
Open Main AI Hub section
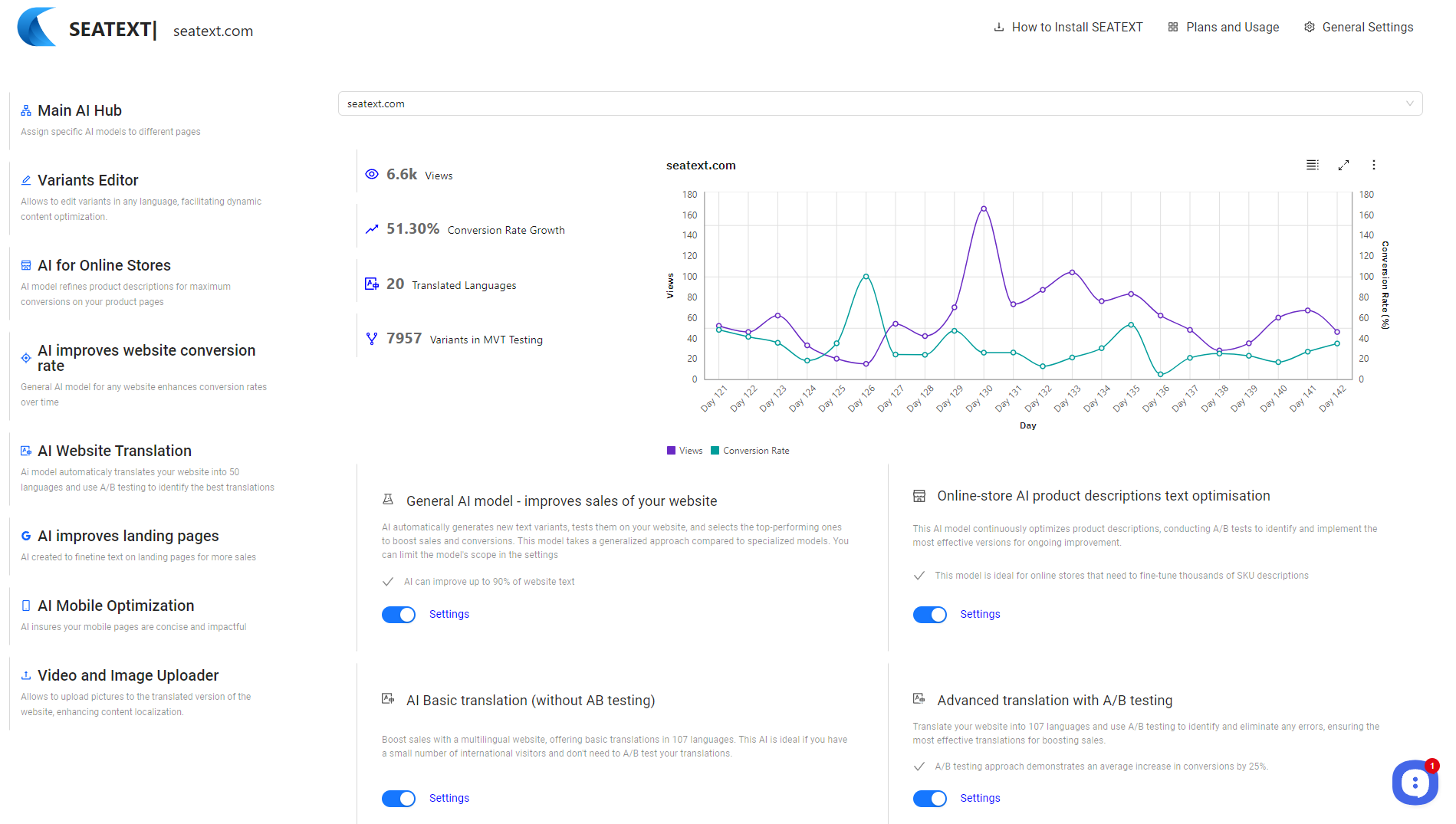click(x=80, y=111)
